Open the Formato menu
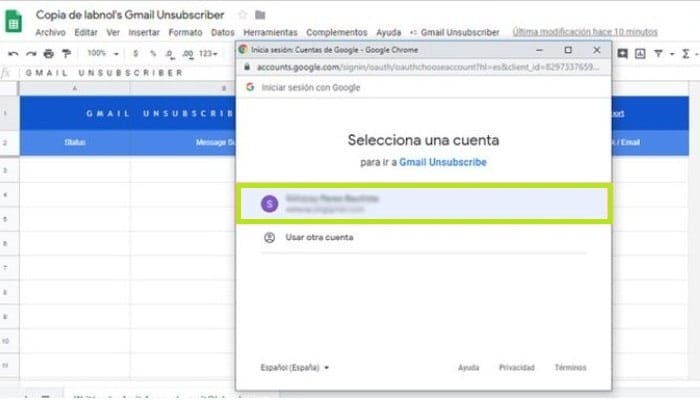Image resolution: width=700 pixels, height=400 pixels. 185,33
